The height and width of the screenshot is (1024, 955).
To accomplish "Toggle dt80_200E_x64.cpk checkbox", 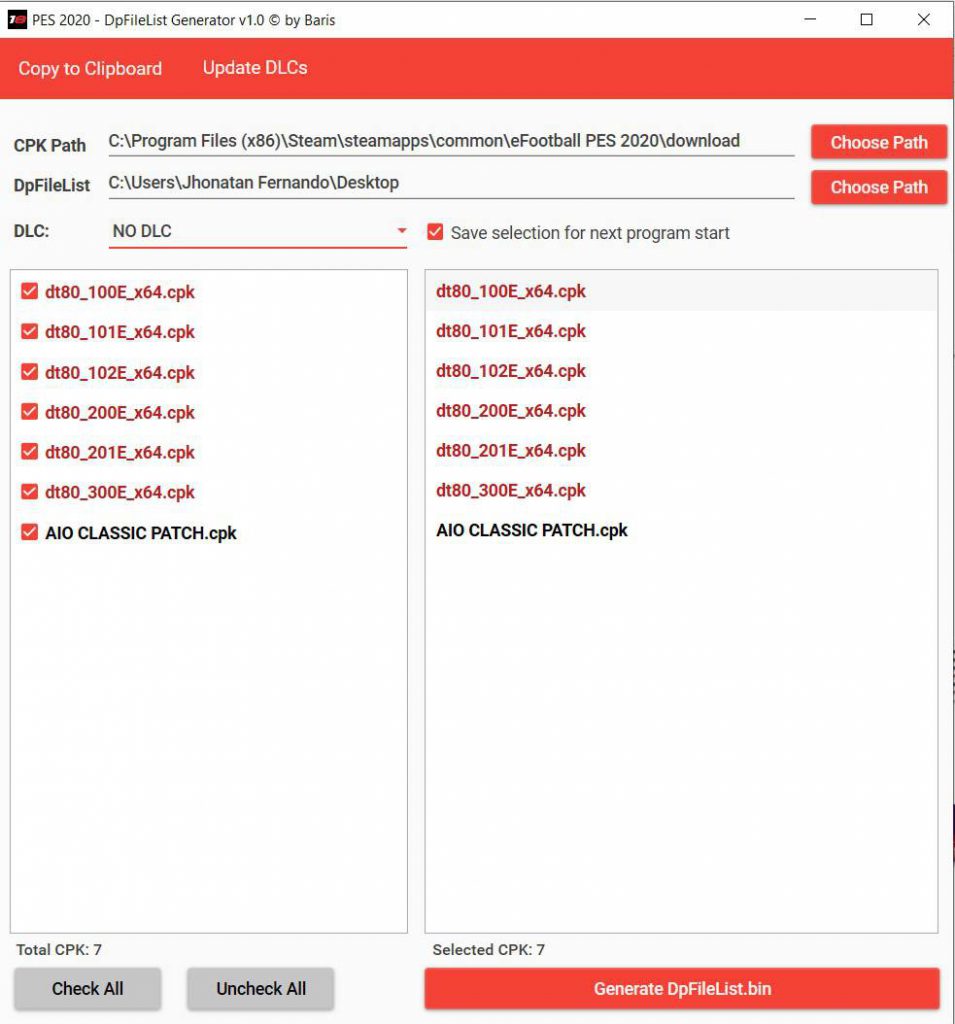I will pos(29,412).
